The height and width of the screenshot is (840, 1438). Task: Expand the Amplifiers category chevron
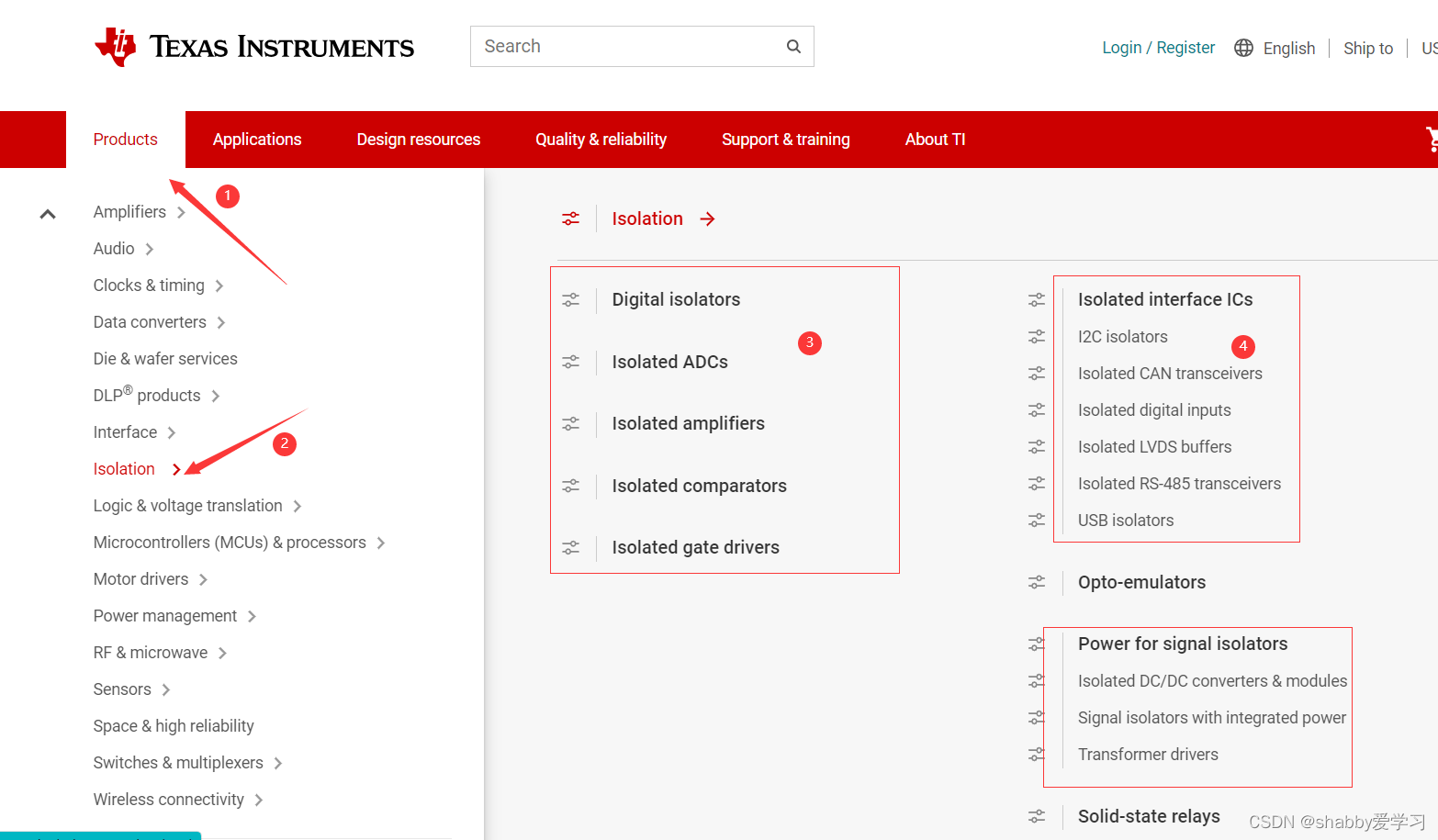181,212
